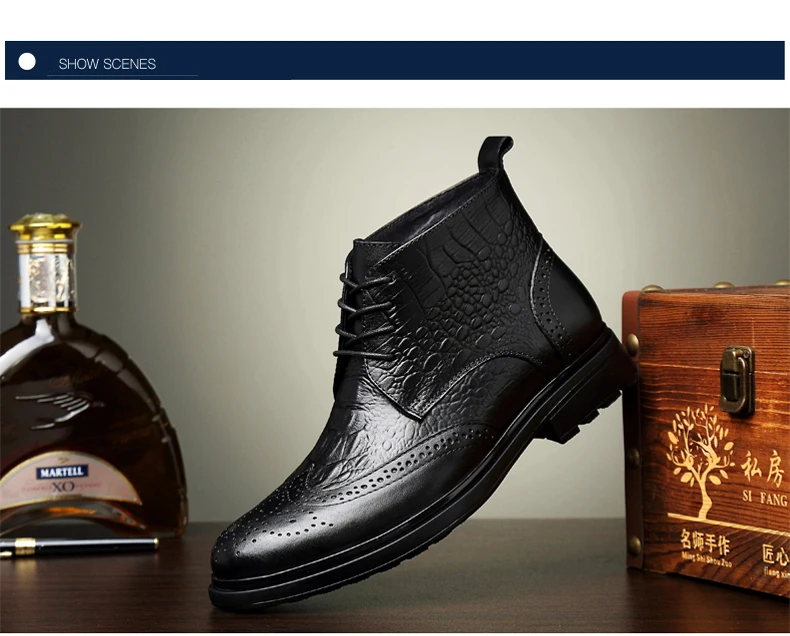
Task: Click the white circle bullet icon
Action: (x=27, y=62)
